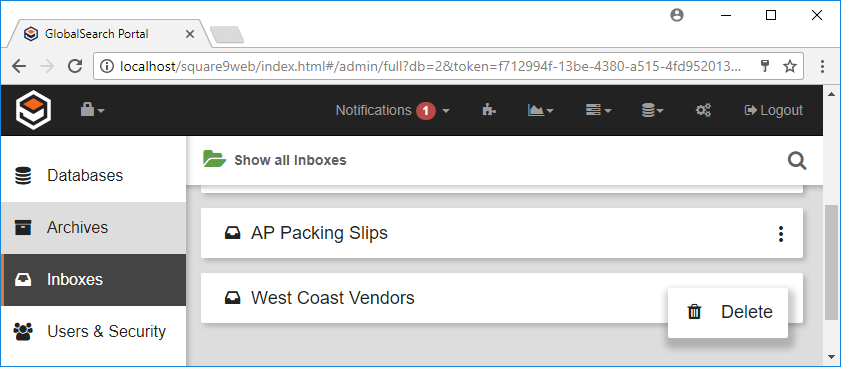The height and width of the screenshot is (367, 841).
Task: Click the gears settings icon
Action: [703, 110]
